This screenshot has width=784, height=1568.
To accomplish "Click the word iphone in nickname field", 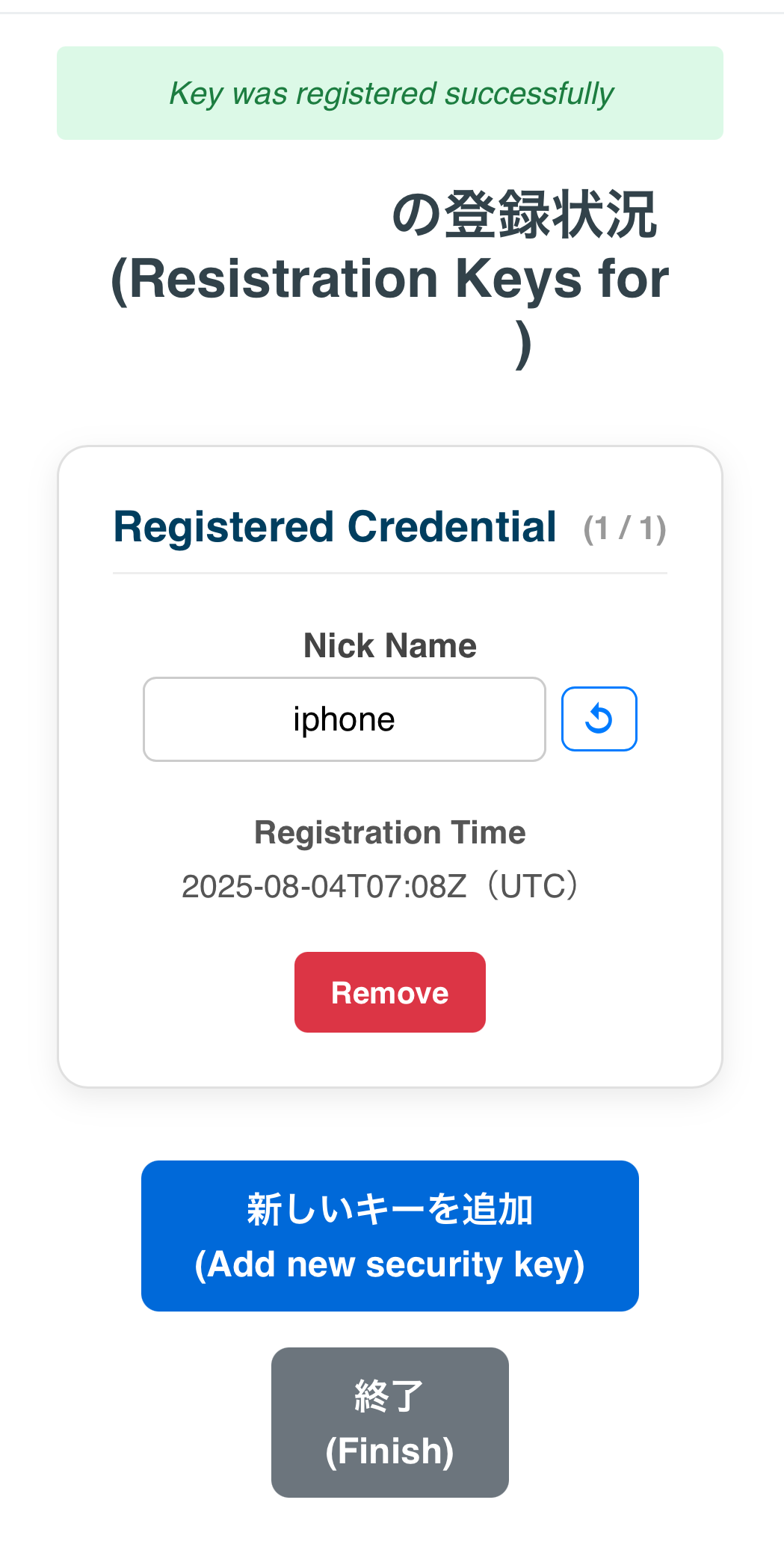I will click(344, 719).
